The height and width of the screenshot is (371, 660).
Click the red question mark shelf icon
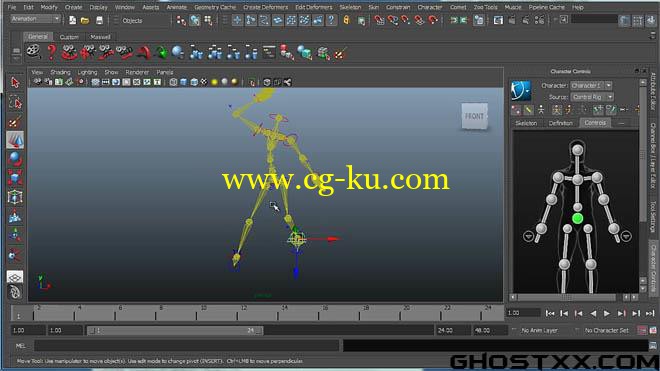tap(51, 52)
